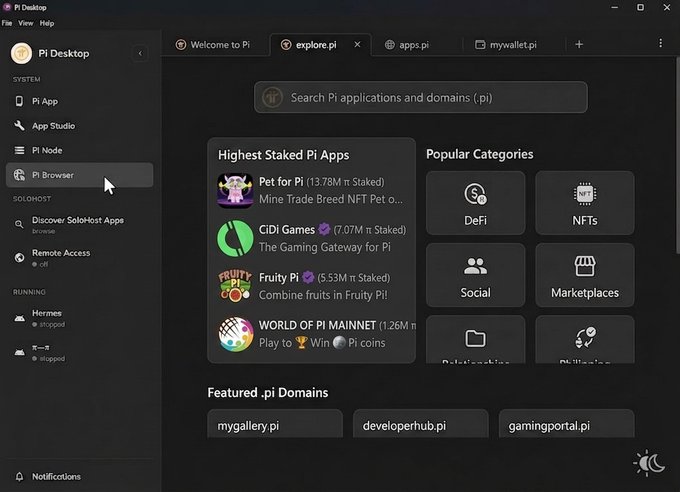Toggle light and dark theme

649,463
